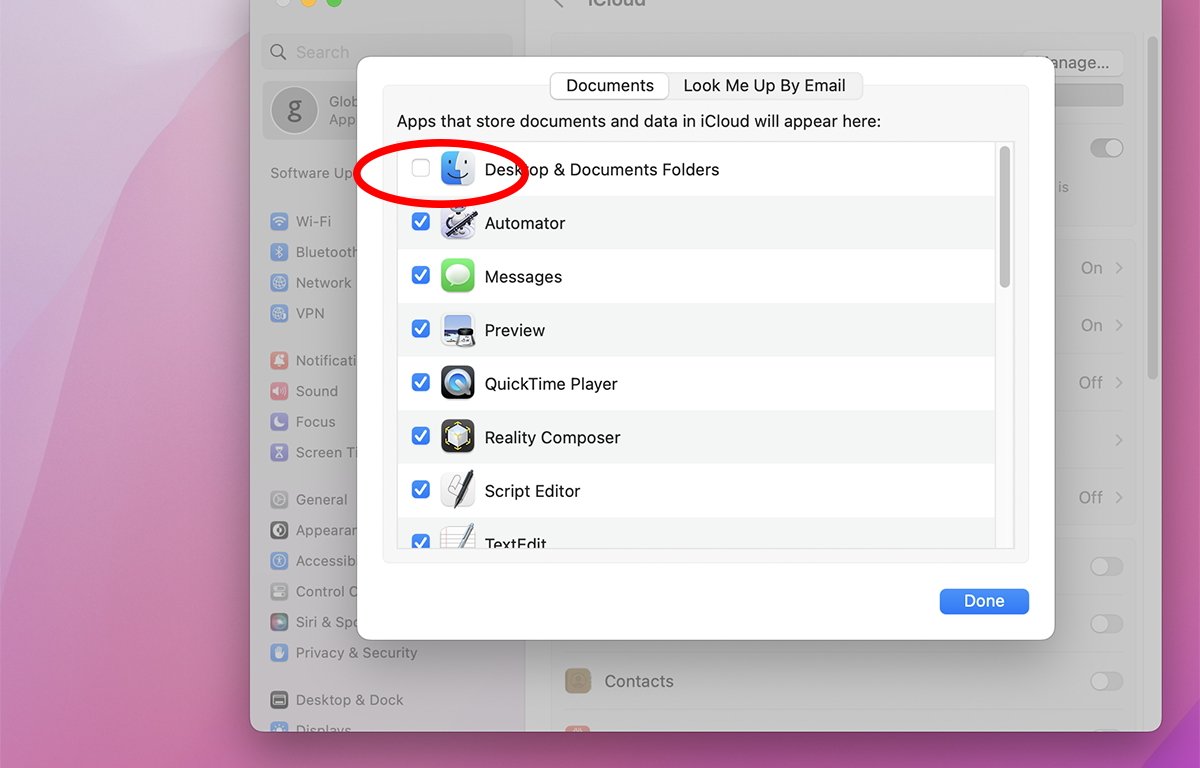Viewport: 1200px width, 768px height.
Task: Go back from the iCloud pane
Action: point(559,3)
